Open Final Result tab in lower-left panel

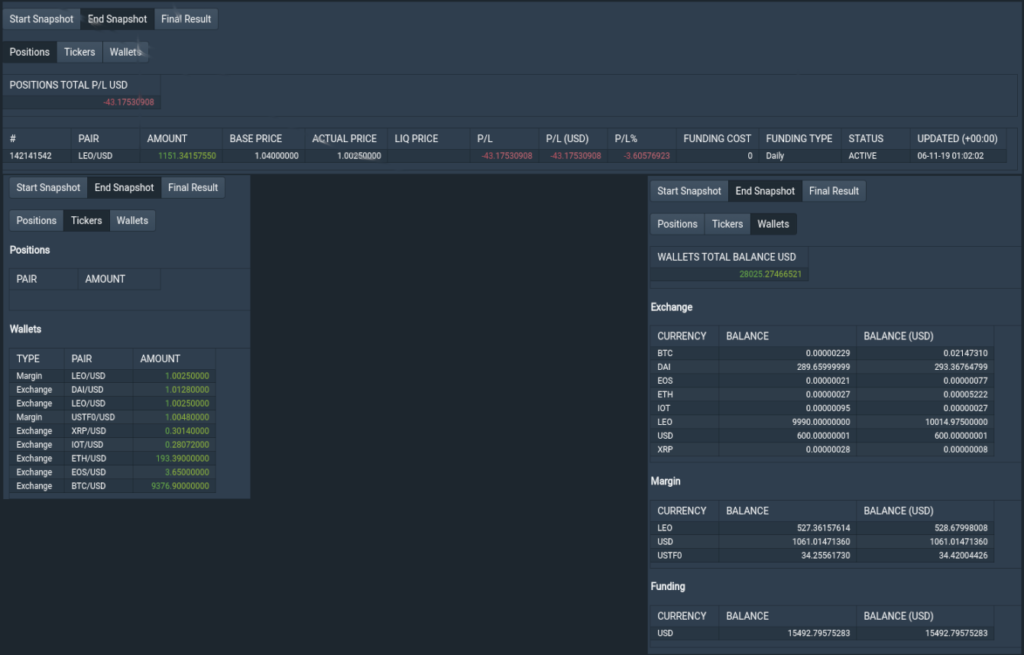point(193,188)
